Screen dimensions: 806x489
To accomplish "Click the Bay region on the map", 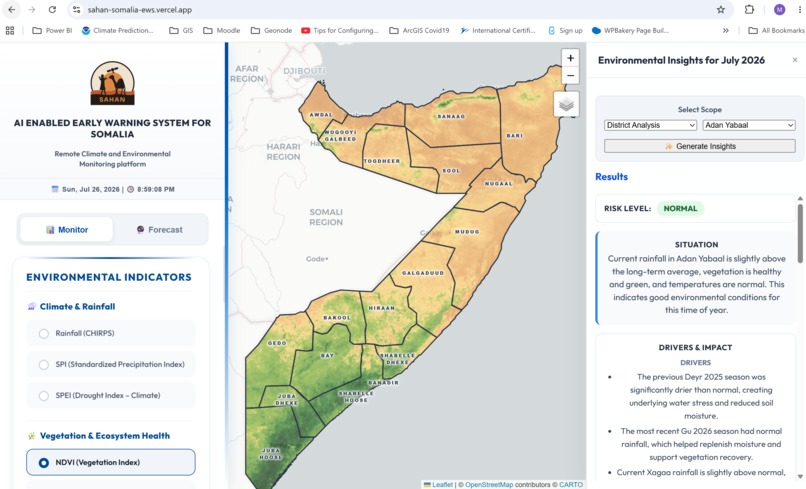I will coord(326,363).
